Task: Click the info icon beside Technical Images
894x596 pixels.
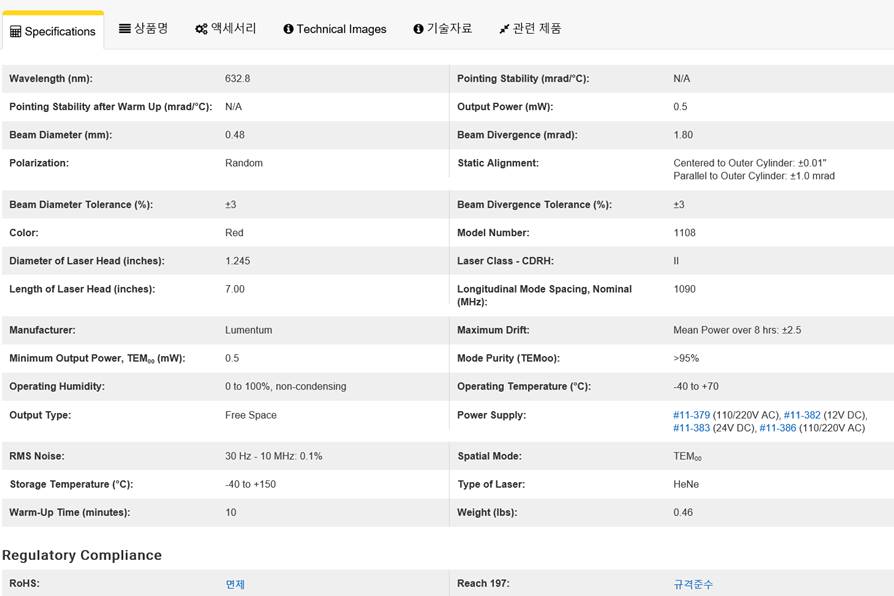Action: pos(288,29)
